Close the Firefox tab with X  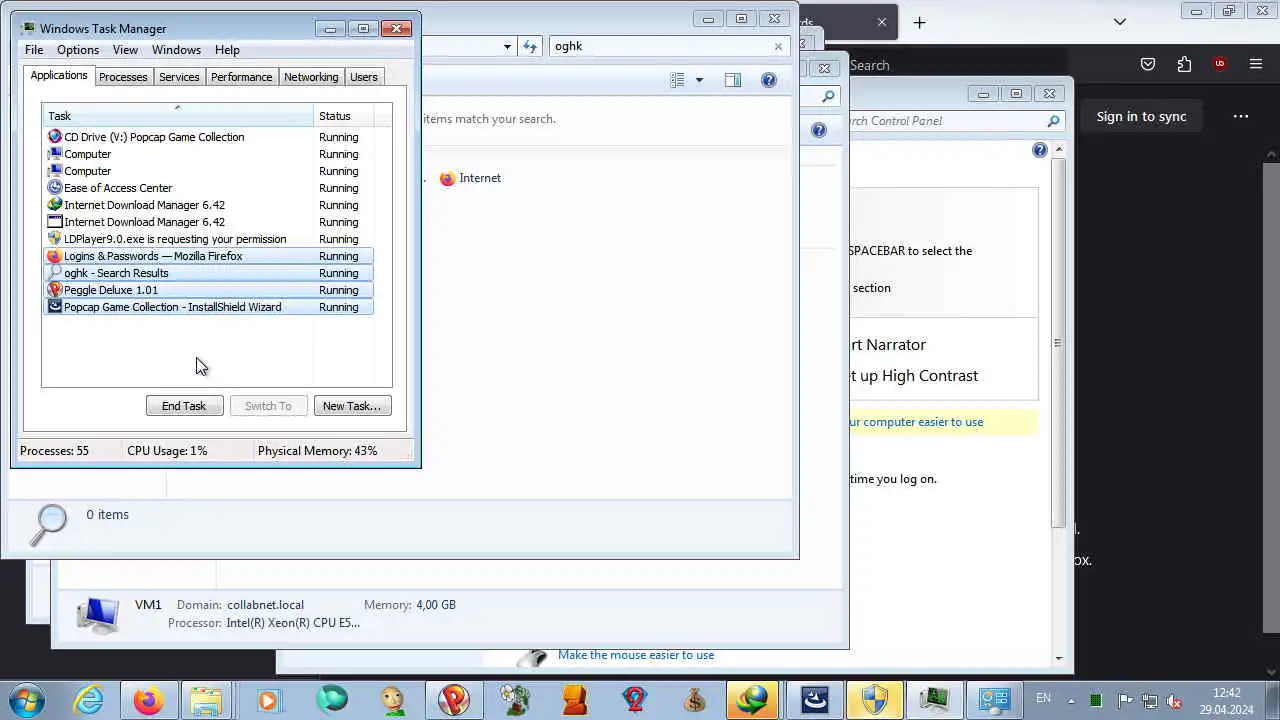pyautogui.click(x=882, y=22)
